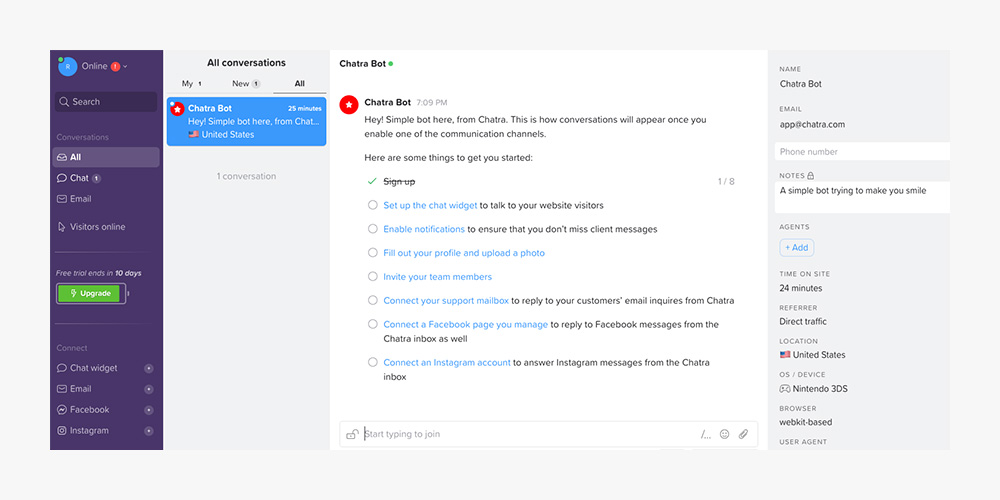This screenshot has height=500, width=1000.
Task: Toggle the circle beside Enable notifications
Action: tap(372, 228)
